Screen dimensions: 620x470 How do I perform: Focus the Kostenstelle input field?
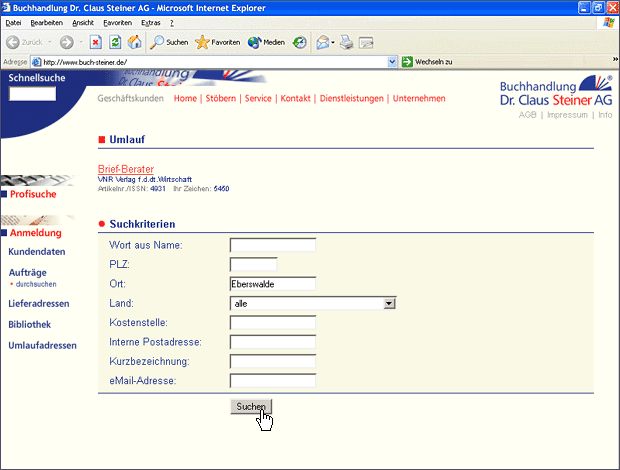pos(273,323)
